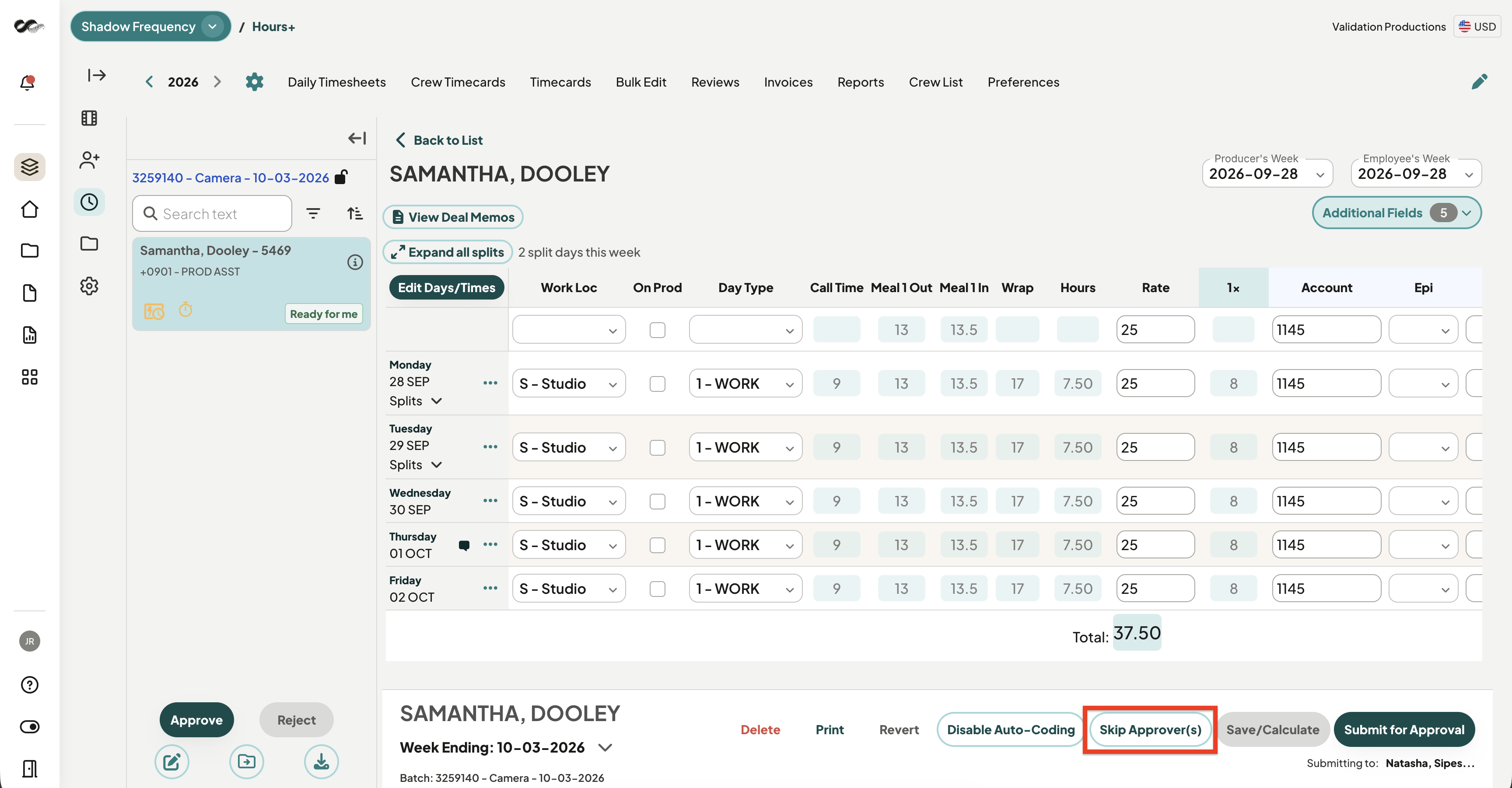Image resolution: width=1512 pixels, height=788 pixels.
Task: Open the Producer's Week dropdown
Action: [x=1267, y=174]
